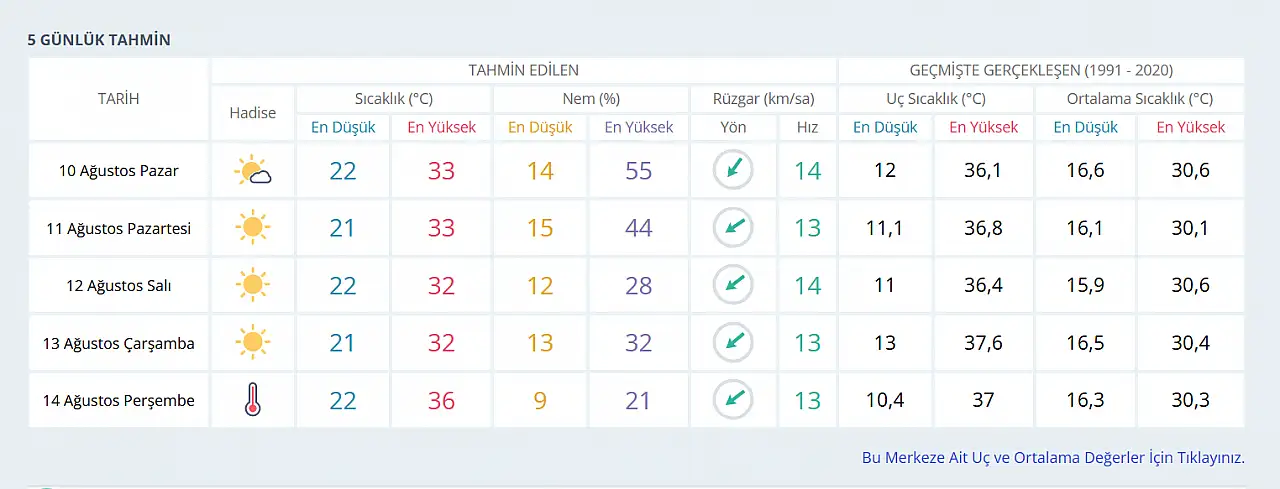Select the 14 Ağustos Perşembe date cell
The width and height of the screenshot is (1280, 489).
pyautogui.click(x=118, y=400)
